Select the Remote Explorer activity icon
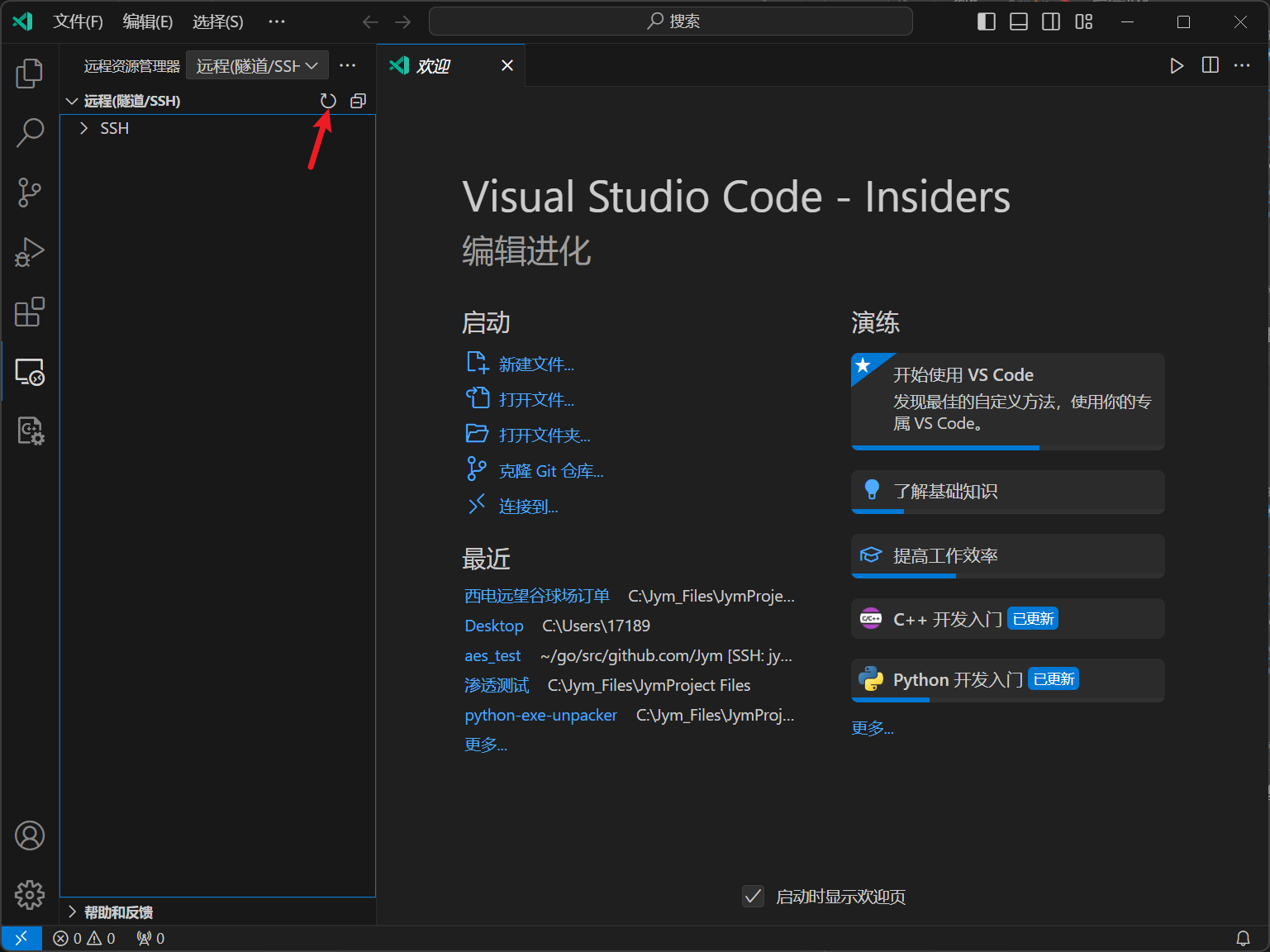Image resolution: width=1270 pixels, height=952 pixels. point(30,372)
